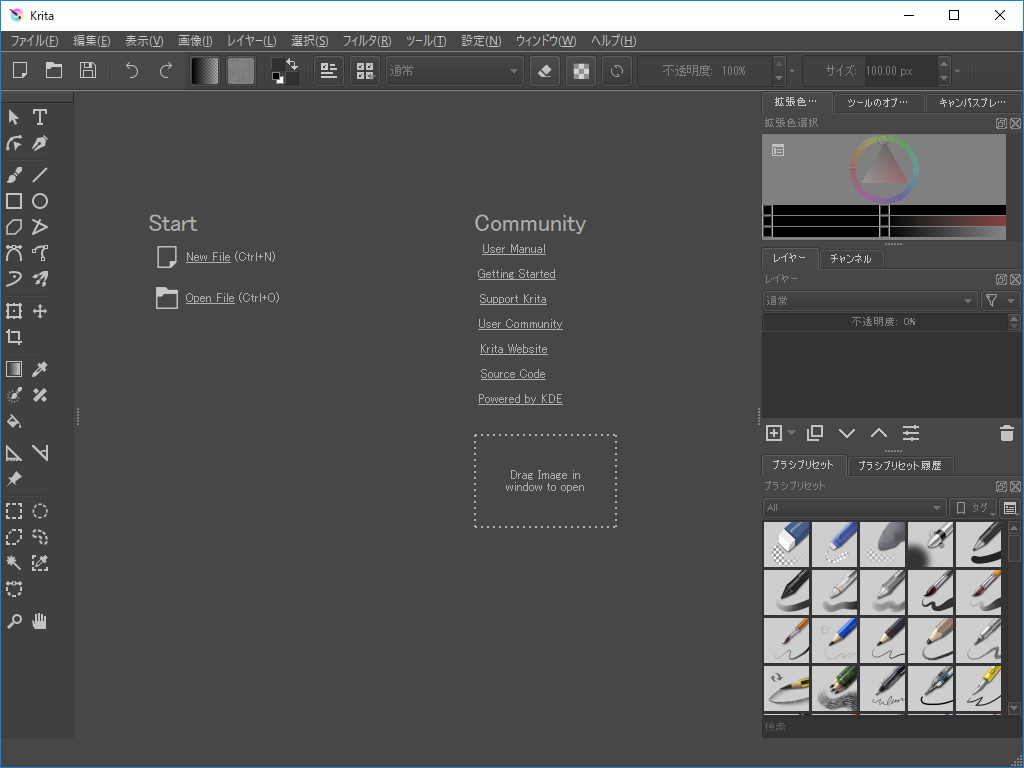Select the Fill bucket tool
The image size is (1024, 768).
click(x=14, y=421)
